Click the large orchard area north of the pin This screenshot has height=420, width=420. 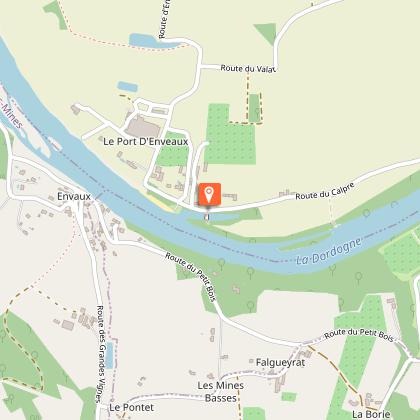coord(229,136)
